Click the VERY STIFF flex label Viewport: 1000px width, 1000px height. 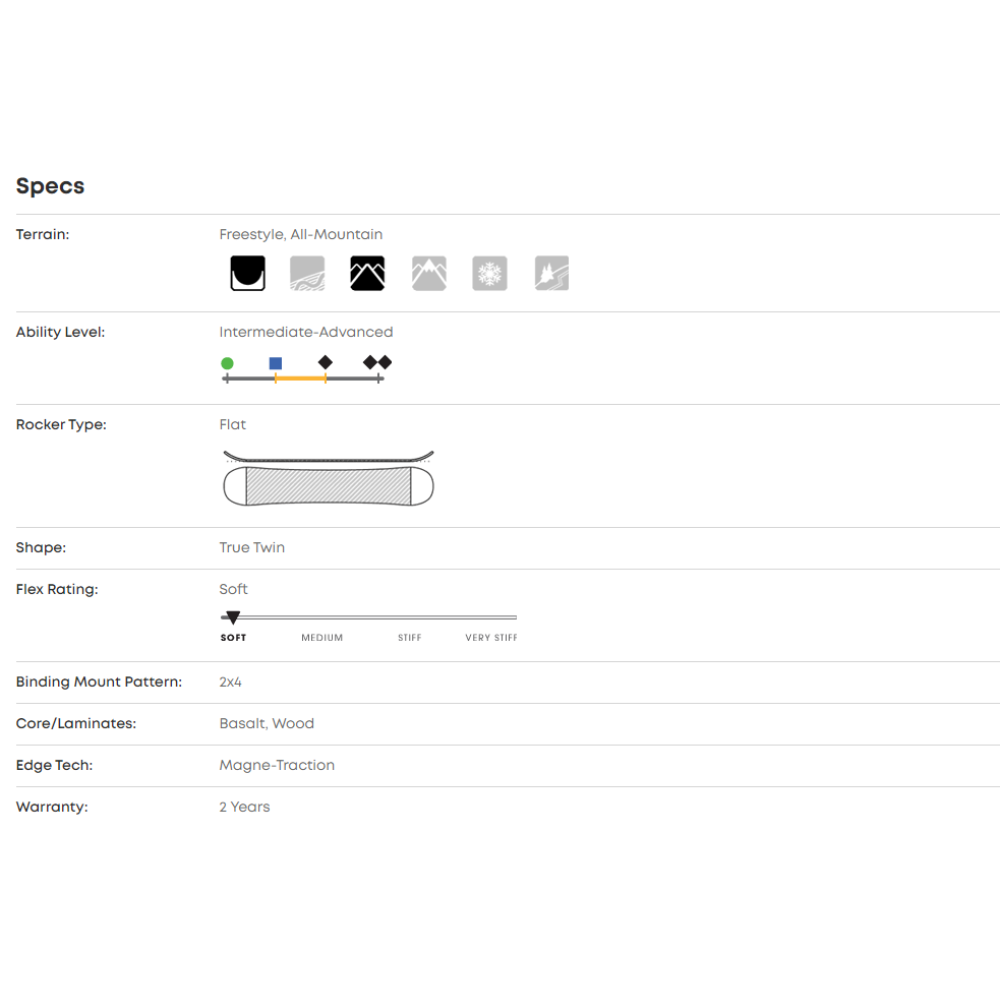coord(491,638)
